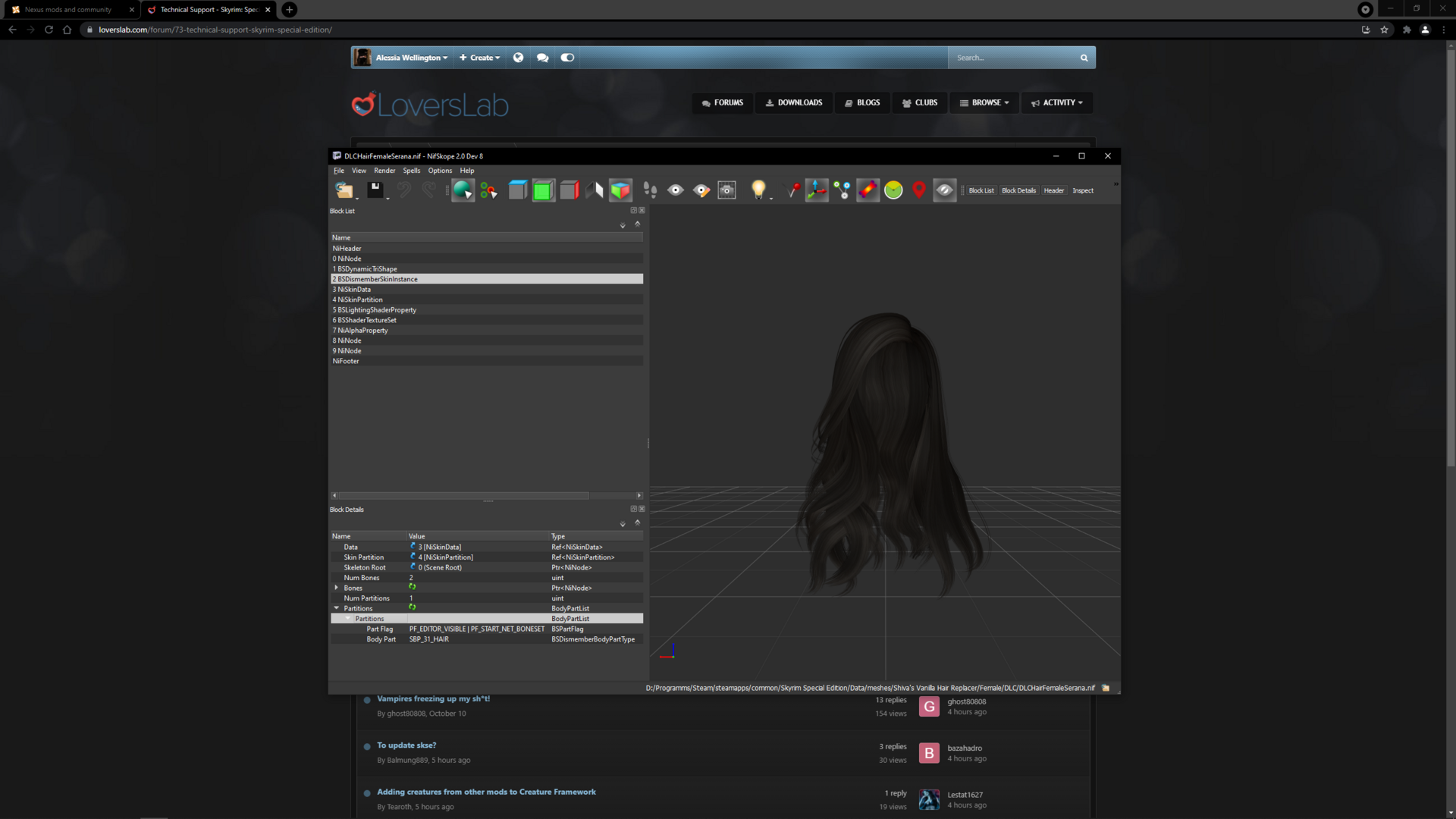
Task: Toggle LoversLab theme switch icon
Action: [567, 58]
